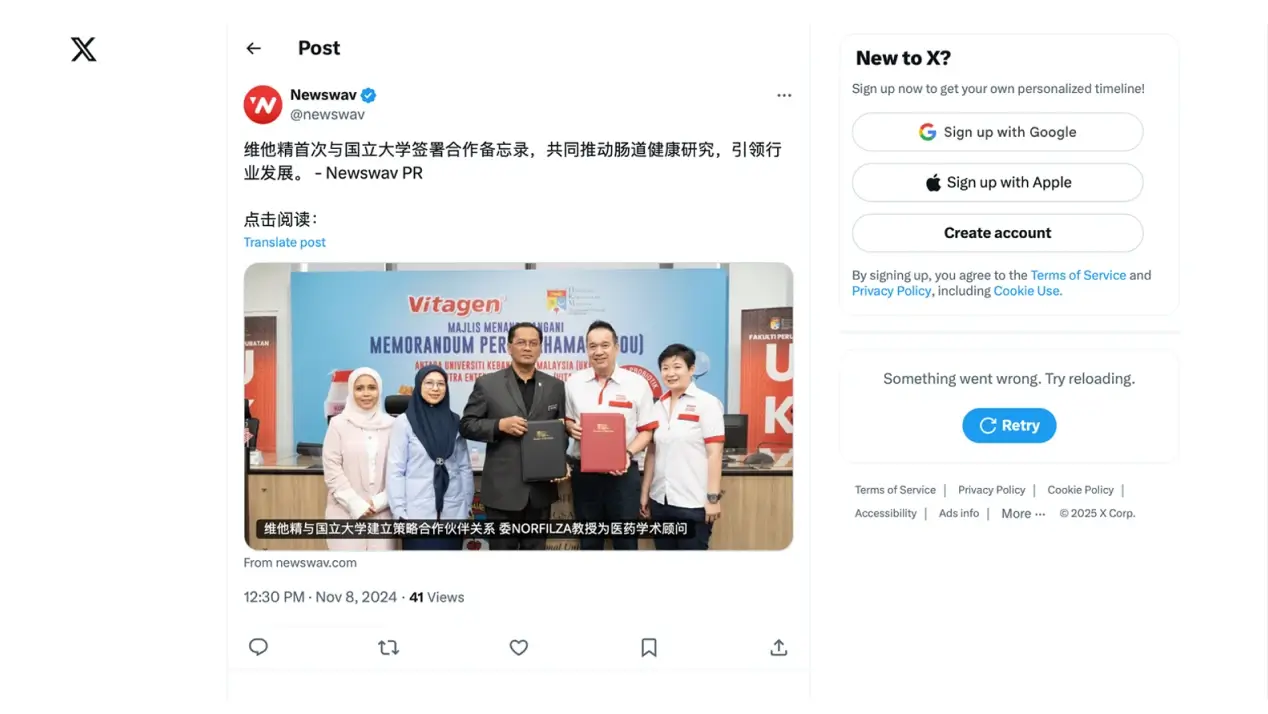Like the post with heart icon
The width and height of the screenshot is (1268, 714).
(518, 647)
